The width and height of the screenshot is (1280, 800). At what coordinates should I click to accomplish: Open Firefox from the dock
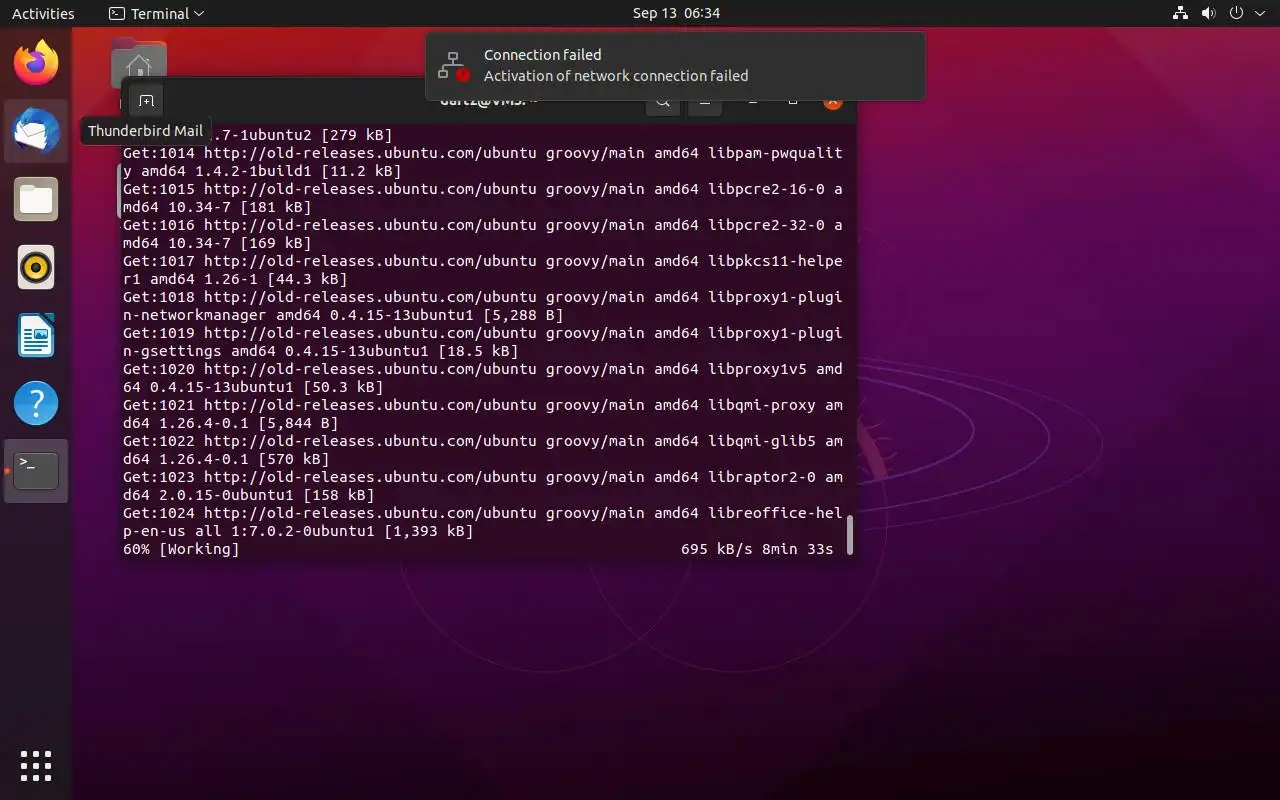pyautogui.click(x=36, y=63)
